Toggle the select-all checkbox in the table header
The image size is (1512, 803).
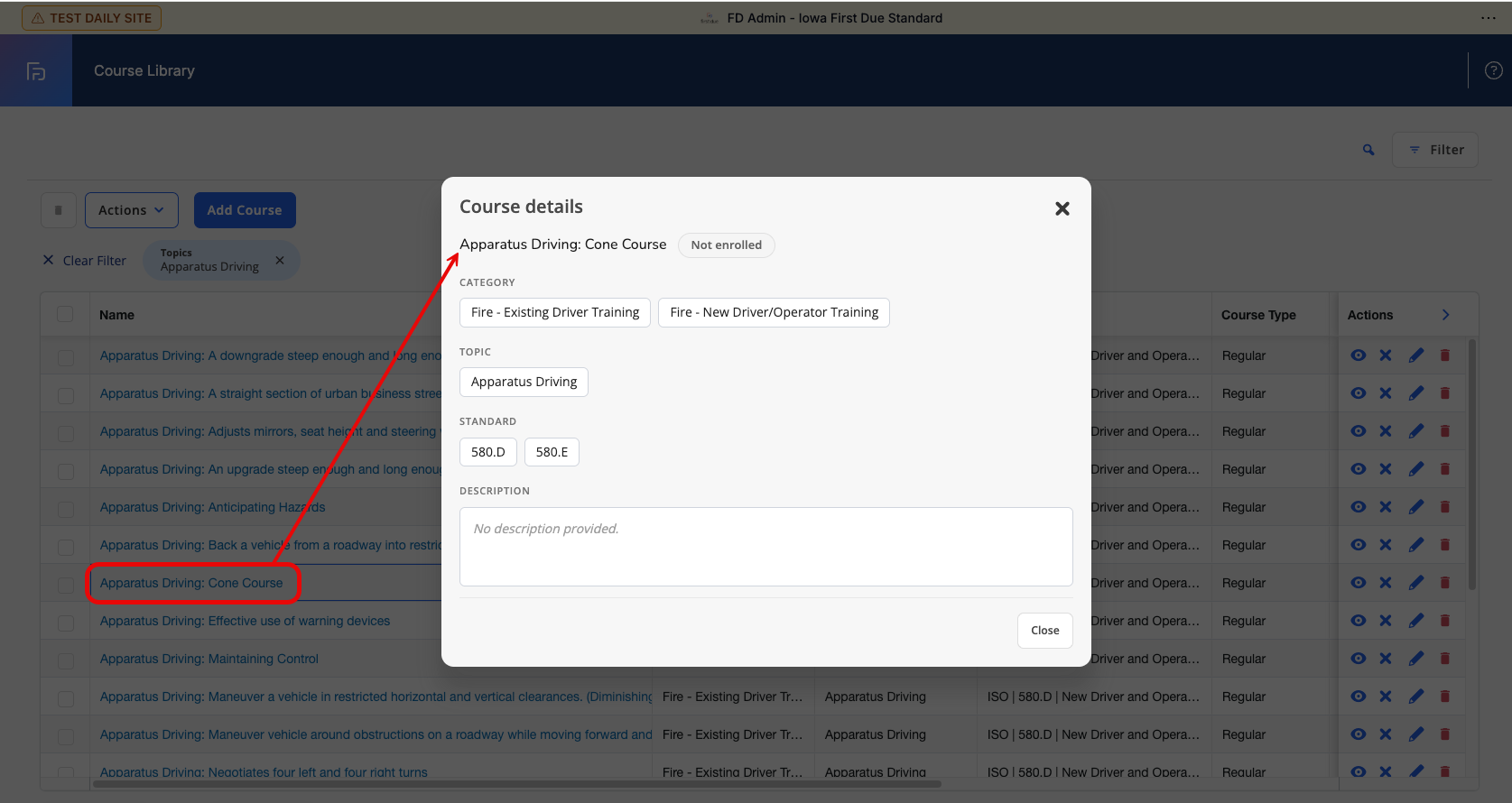point(65,314)
